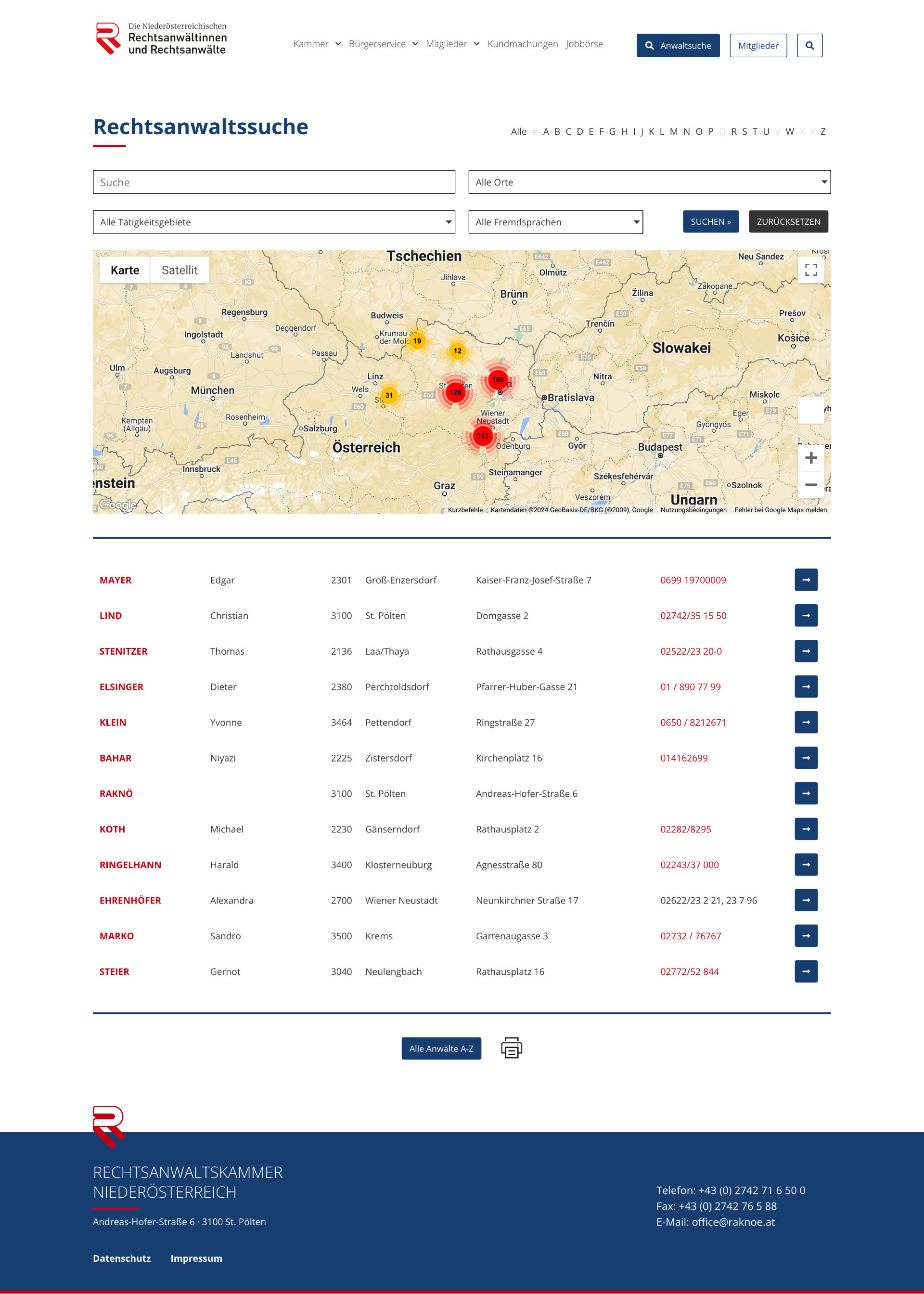Open Kundmachungen in navigation
Image resolution: width=924 pixels, height=1294 pixels.
(522, 44)
